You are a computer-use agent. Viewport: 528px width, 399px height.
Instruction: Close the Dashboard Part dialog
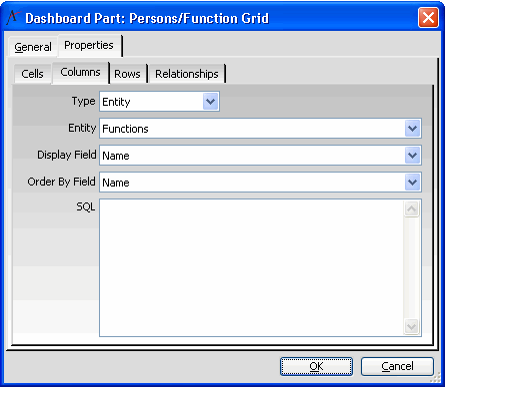click(428, 18)
